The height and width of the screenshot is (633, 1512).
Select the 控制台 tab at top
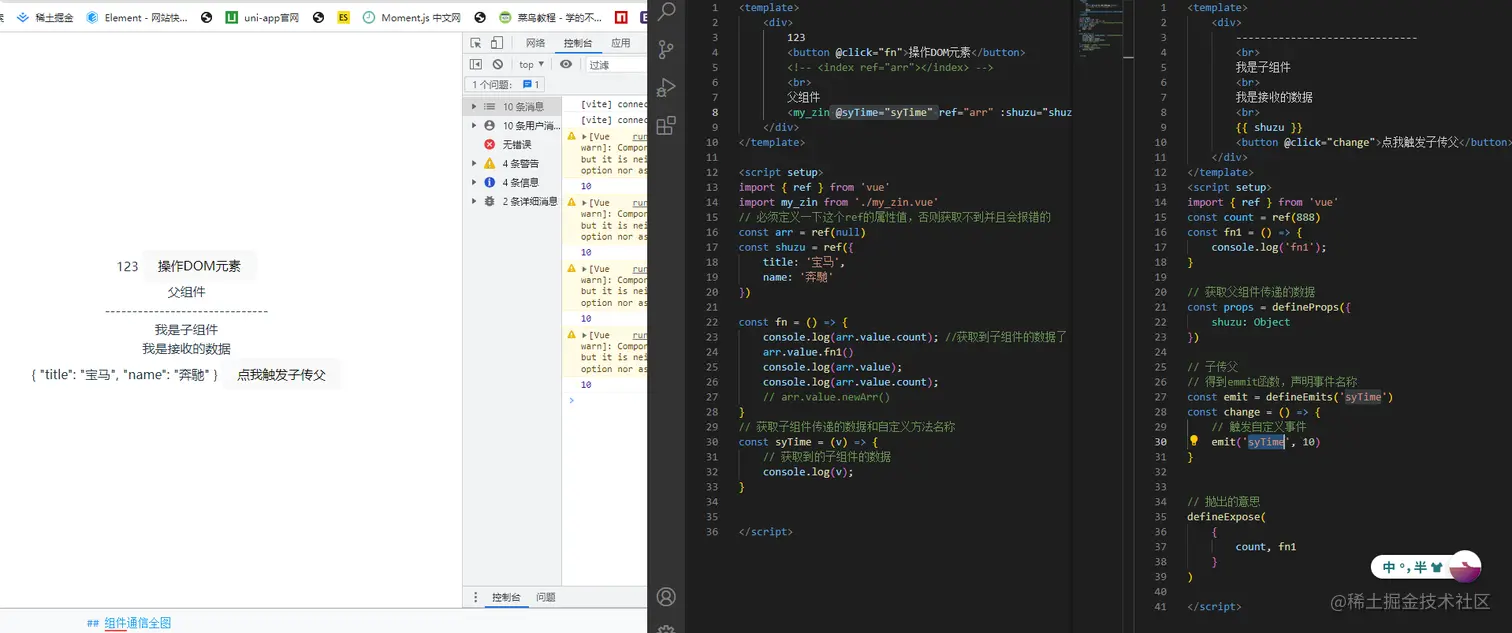578,43
